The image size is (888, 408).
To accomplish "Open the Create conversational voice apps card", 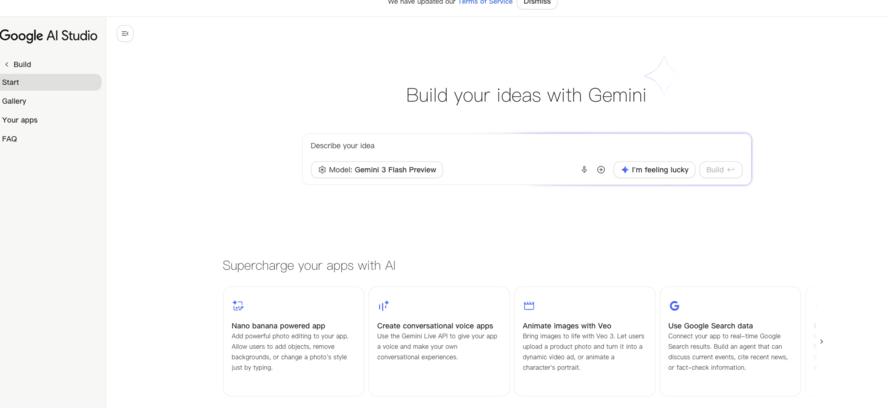I will click(x=439, y=341).
